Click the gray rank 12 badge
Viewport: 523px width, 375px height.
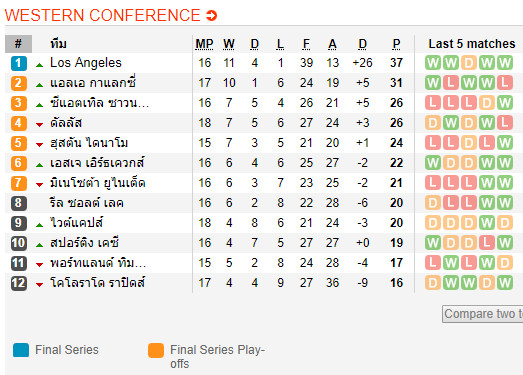[19, 283]
